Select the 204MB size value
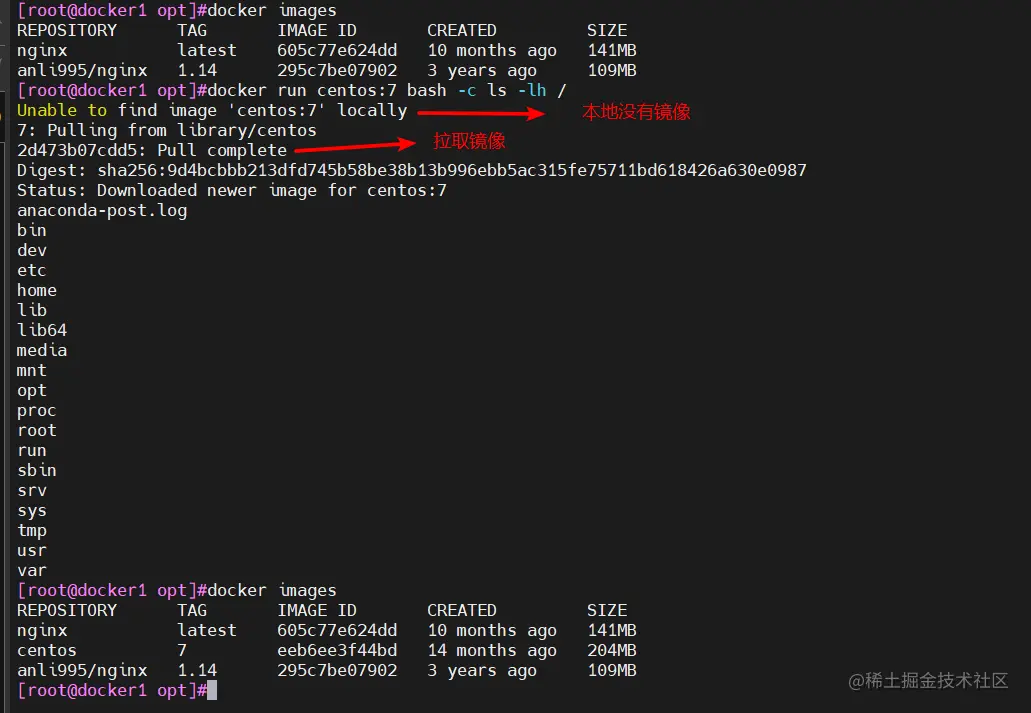The width and height of the screenshot is (1031, 713). pyautogui.click(x=611, y=651)
